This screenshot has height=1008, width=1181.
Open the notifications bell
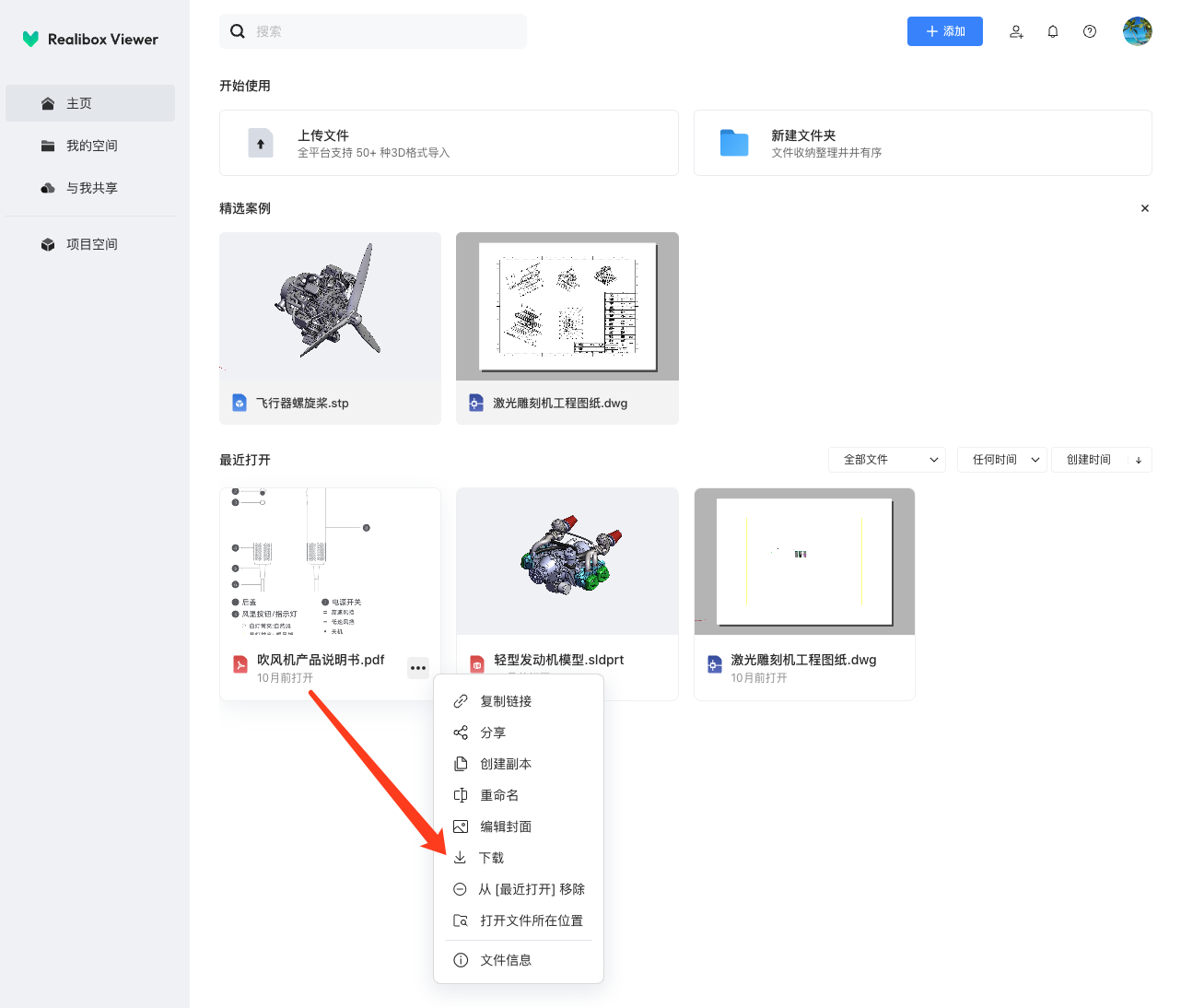1053,31
